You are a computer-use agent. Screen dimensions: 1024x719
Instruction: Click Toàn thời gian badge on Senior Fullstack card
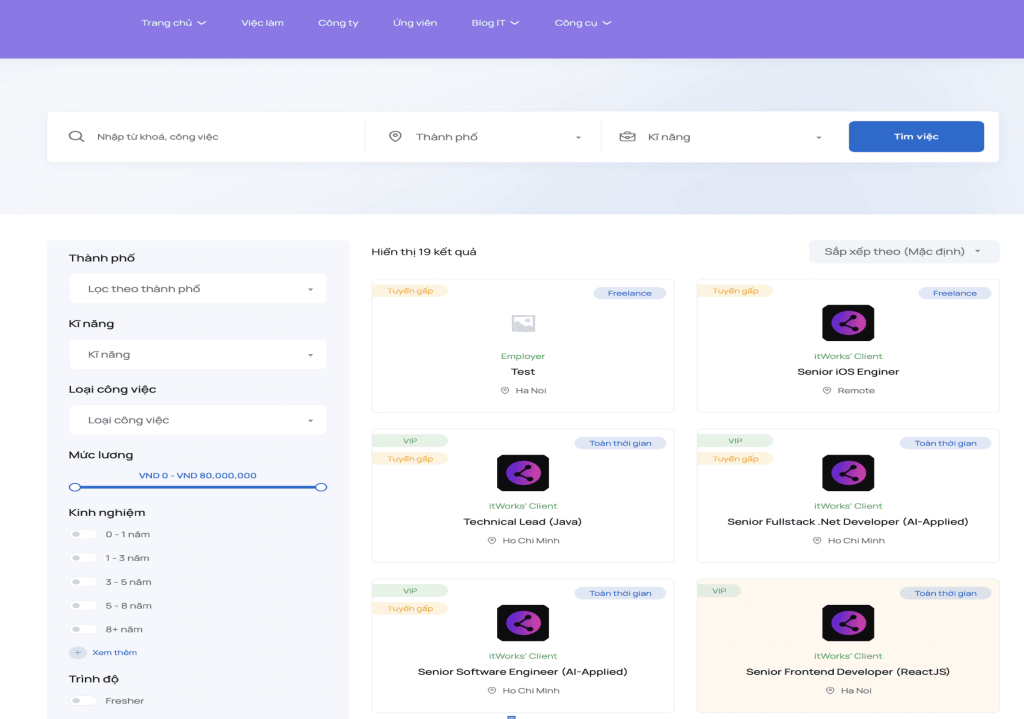945,443
